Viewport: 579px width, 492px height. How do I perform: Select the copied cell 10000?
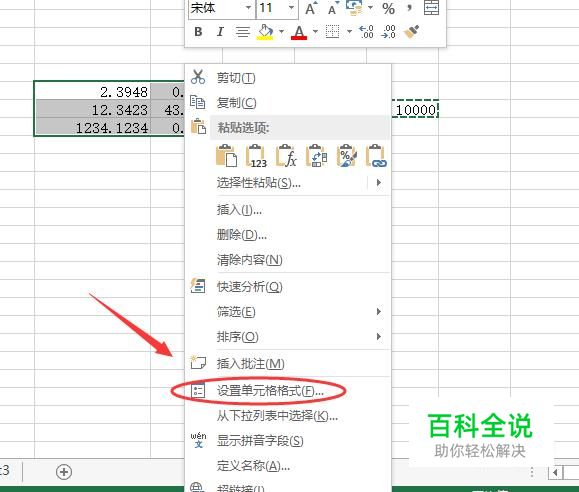click(x=415, y=109)
